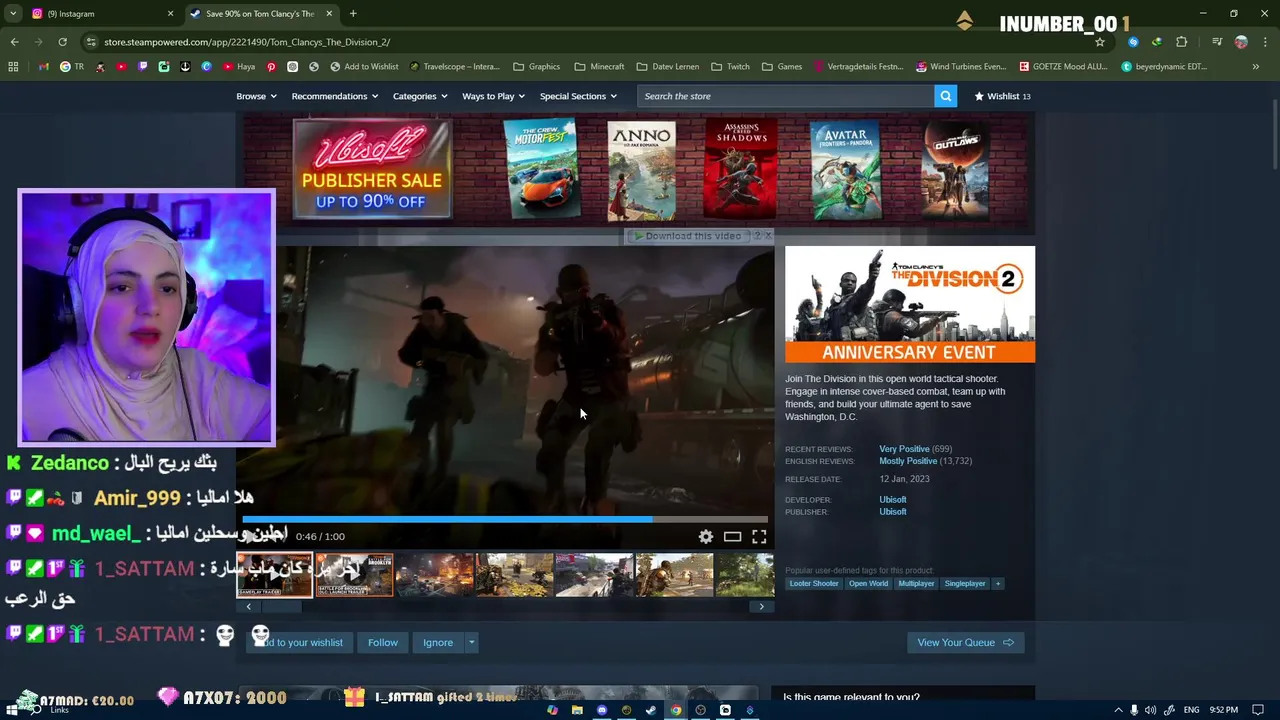Select the Singleplayer tag
The height and width of the screenshot is (720, 1280).
(x=965, y=584)
